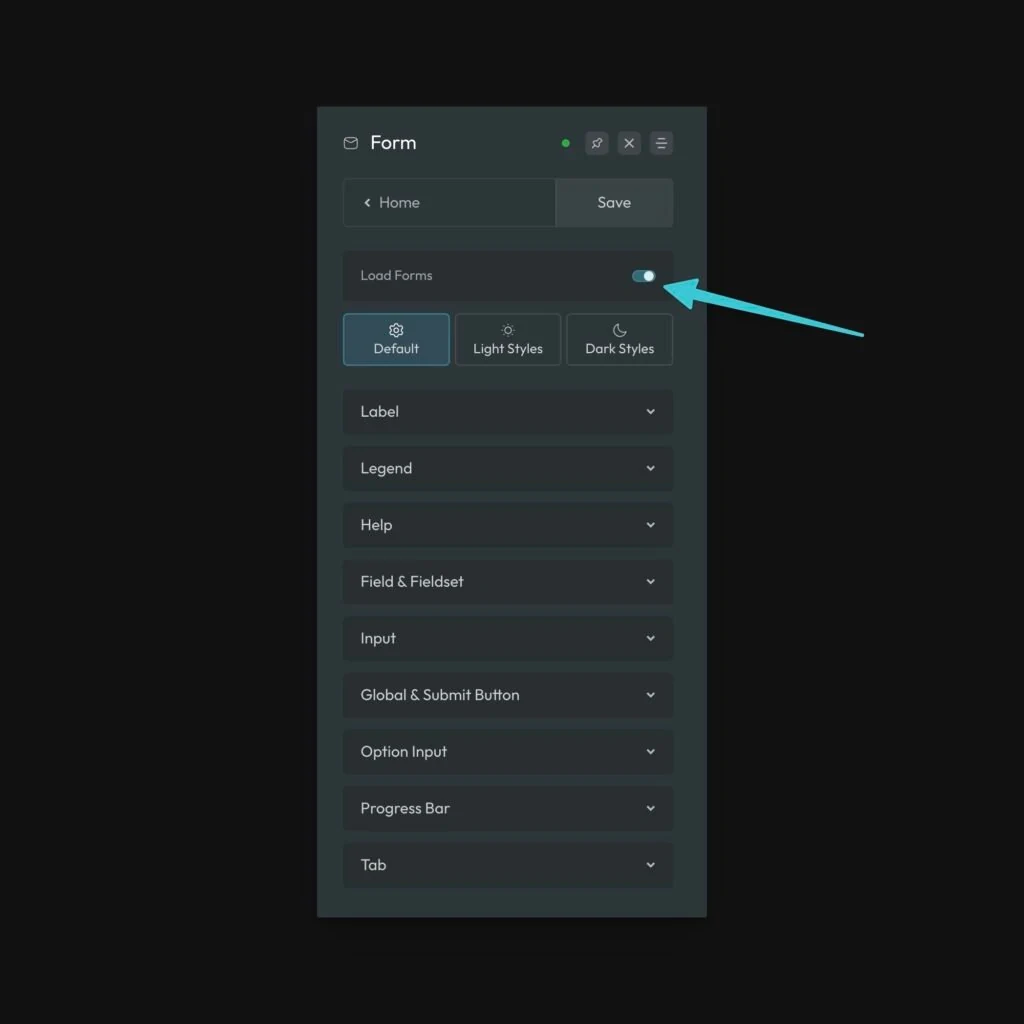Expand the Option Input section

pos(508,751)
